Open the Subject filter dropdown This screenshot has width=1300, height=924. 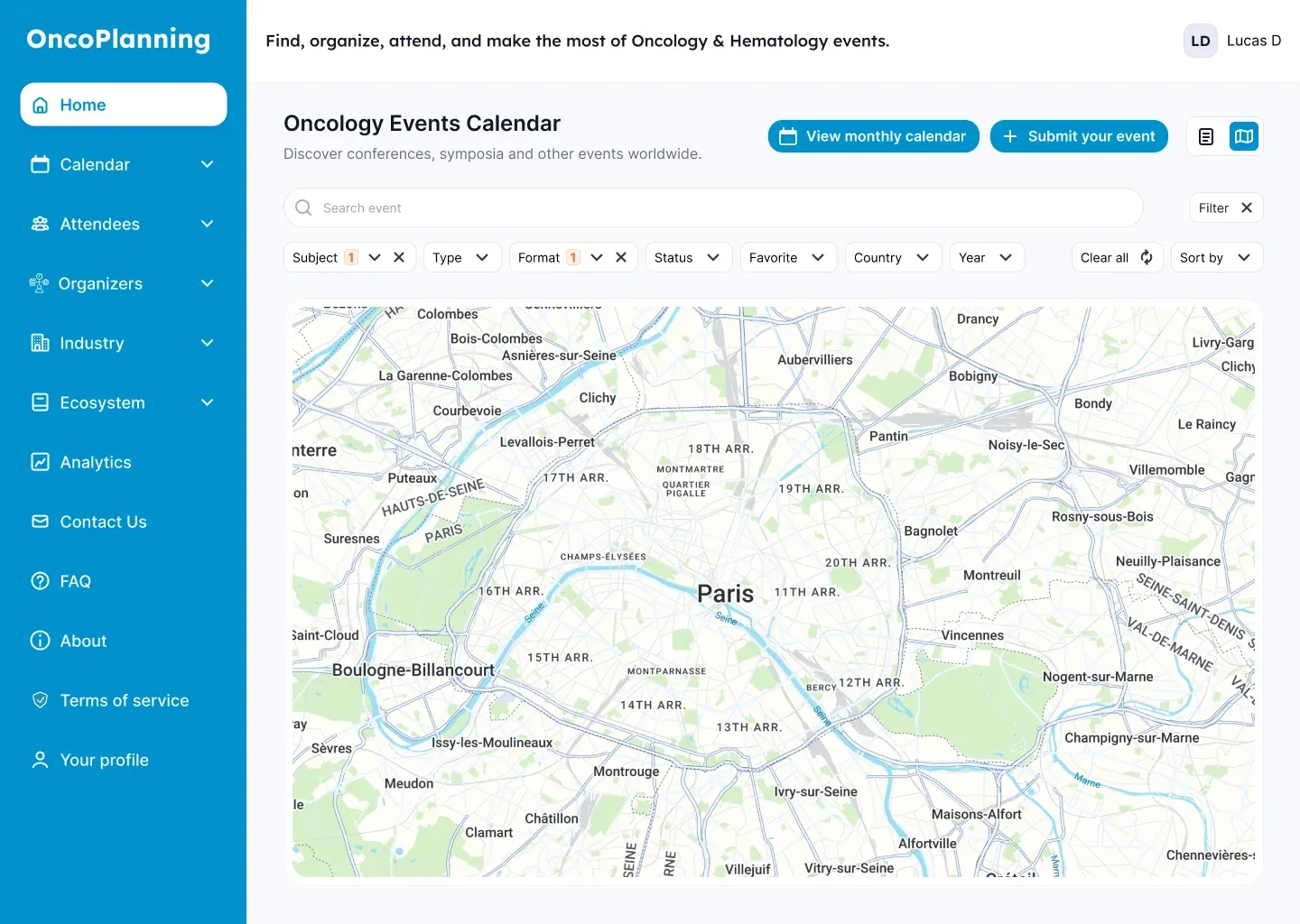pyautogui.click(x=375, y=257)
